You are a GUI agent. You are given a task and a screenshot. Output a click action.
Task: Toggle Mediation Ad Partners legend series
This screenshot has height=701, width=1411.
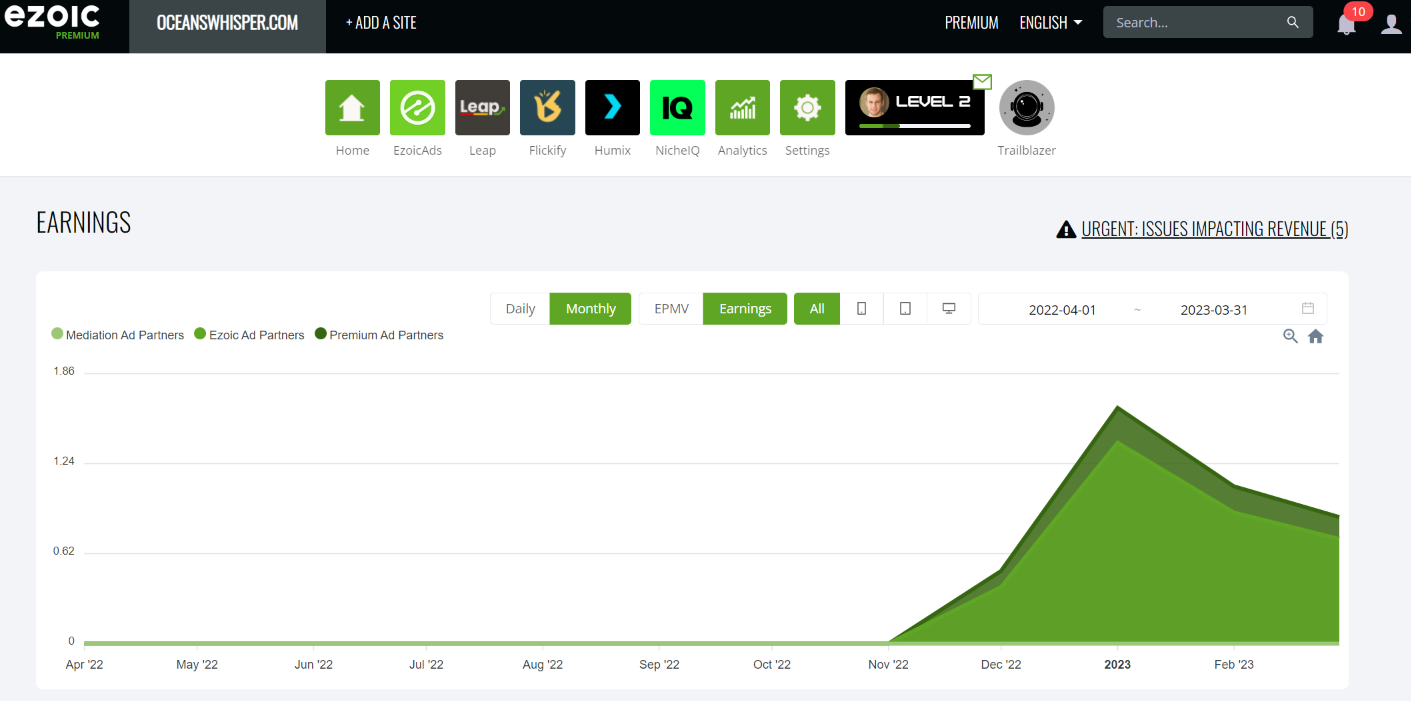coord(118,335)
